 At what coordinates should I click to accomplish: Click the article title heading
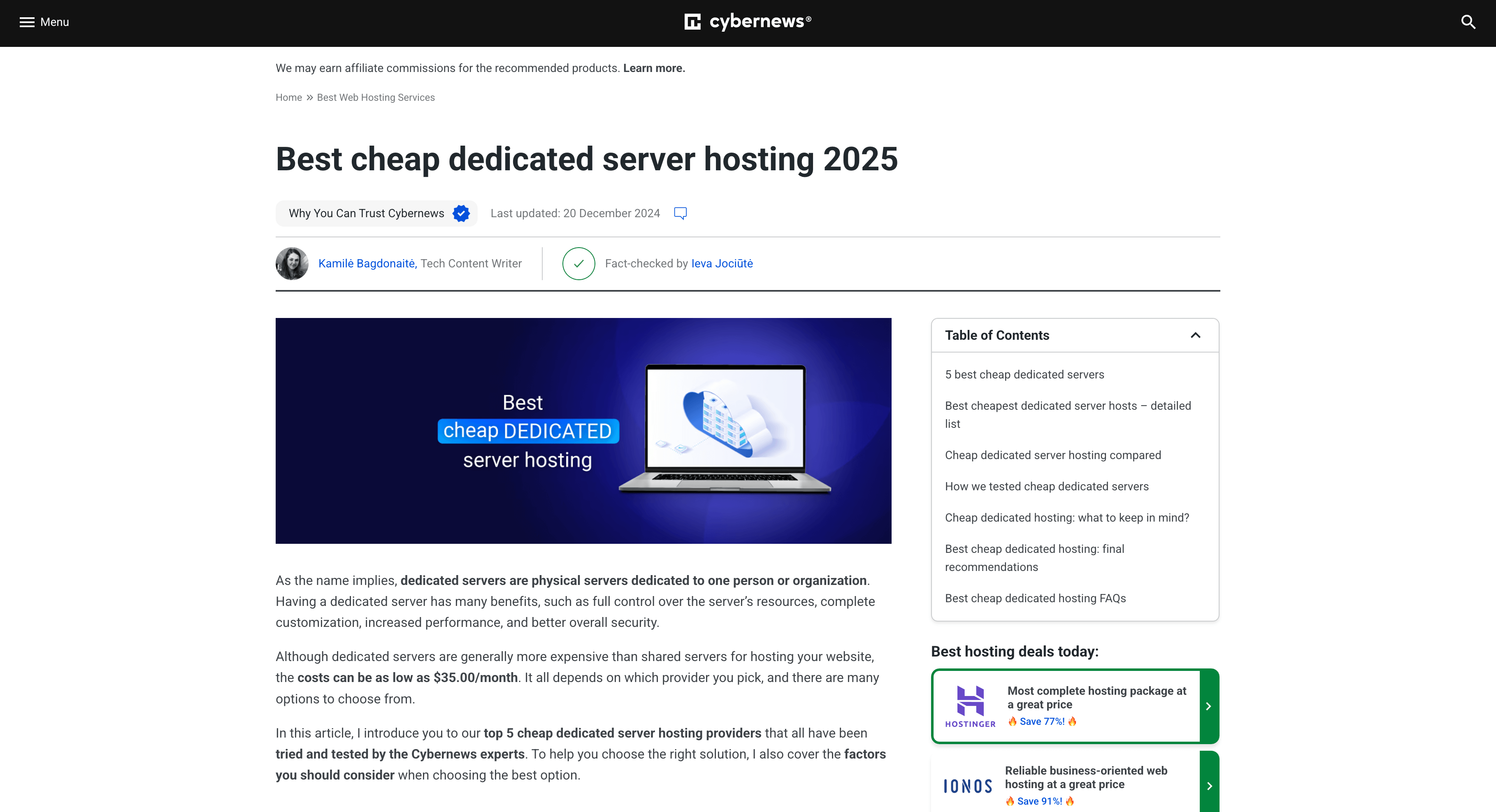(587, 159)
